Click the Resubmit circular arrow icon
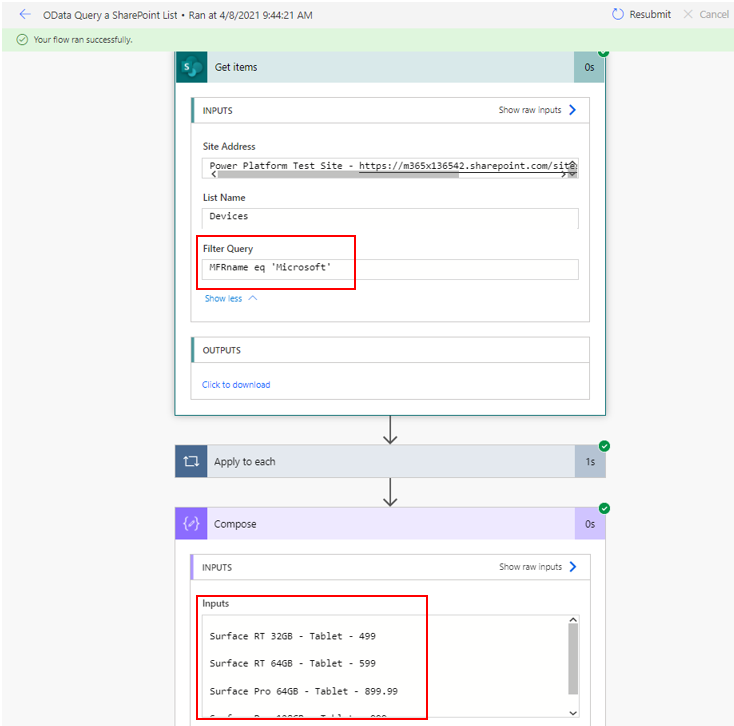This screenshot has height=726, width=734. coord(618,15)
